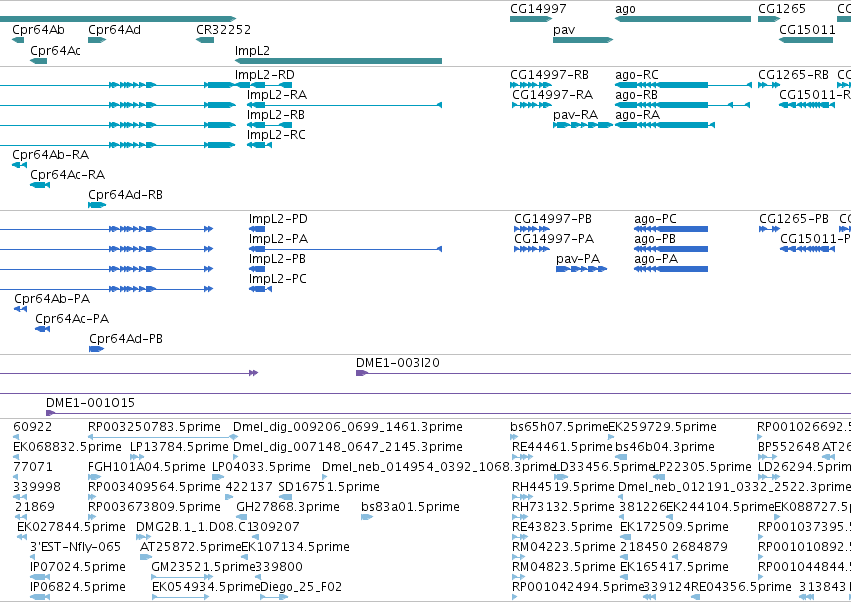This screenshot has width=851, height=602.
Task: Click the pav-RA transcript label
Action: [x=575, y=115]
